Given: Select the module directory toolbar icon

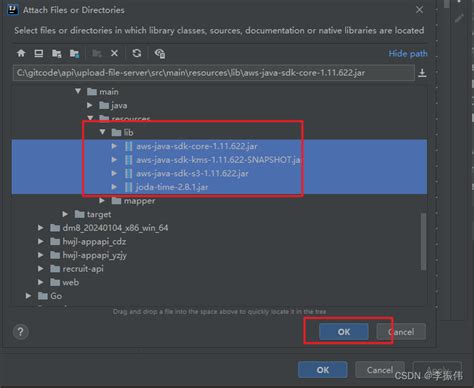Looking at the screenshot, I should click(74, 53).
